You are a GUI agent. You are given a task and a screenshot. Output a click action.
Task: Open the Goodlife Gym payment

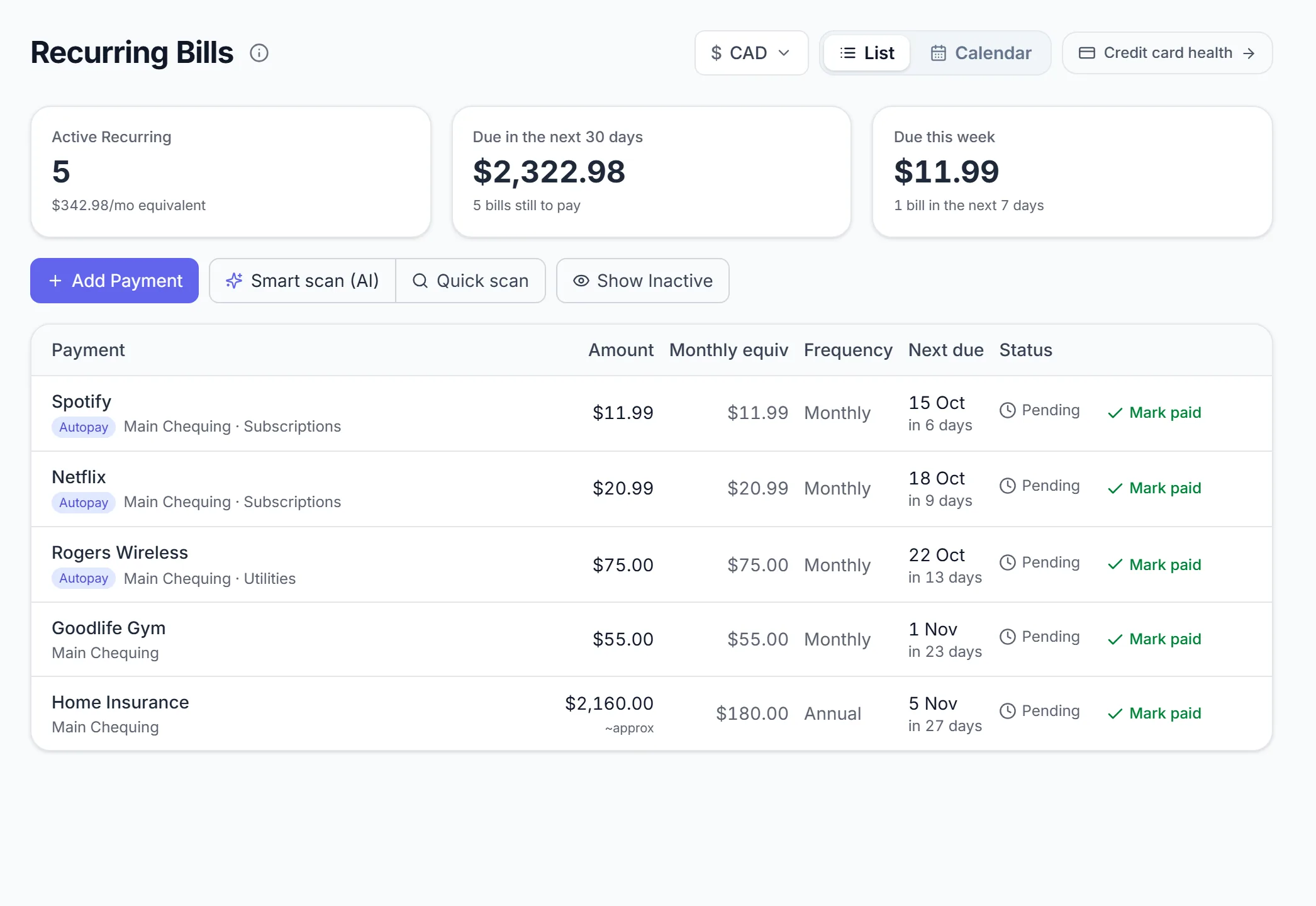click(x=652, y=639)
